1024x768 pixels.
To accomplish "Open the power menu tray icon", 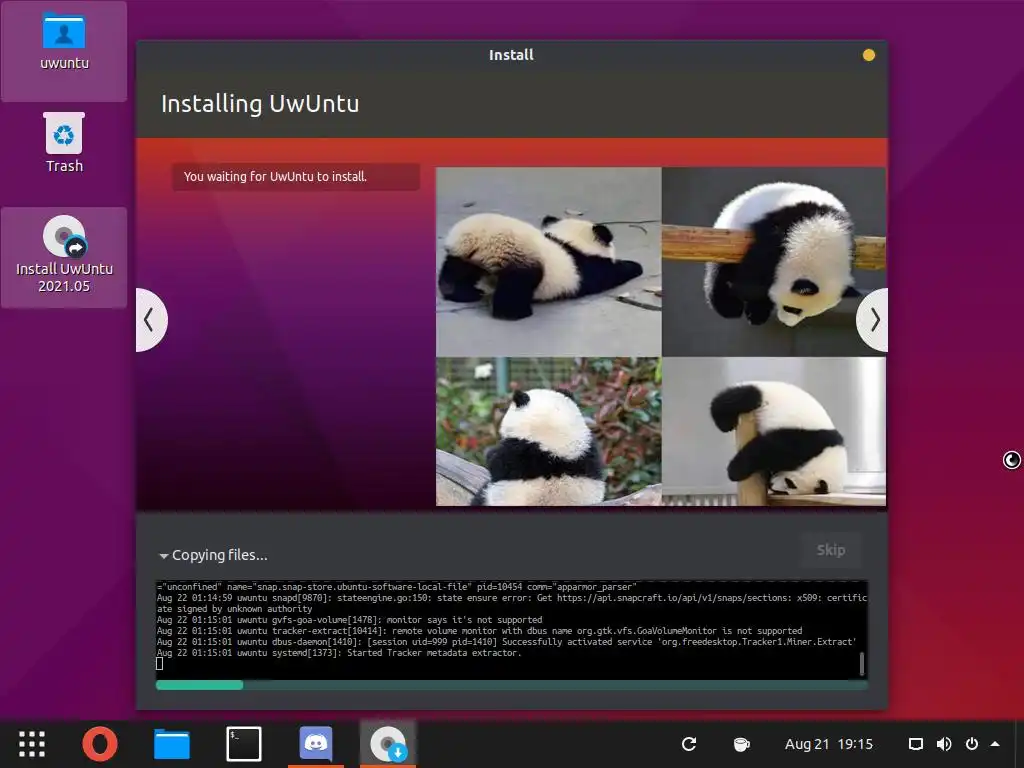I will (x=972, y=744).
